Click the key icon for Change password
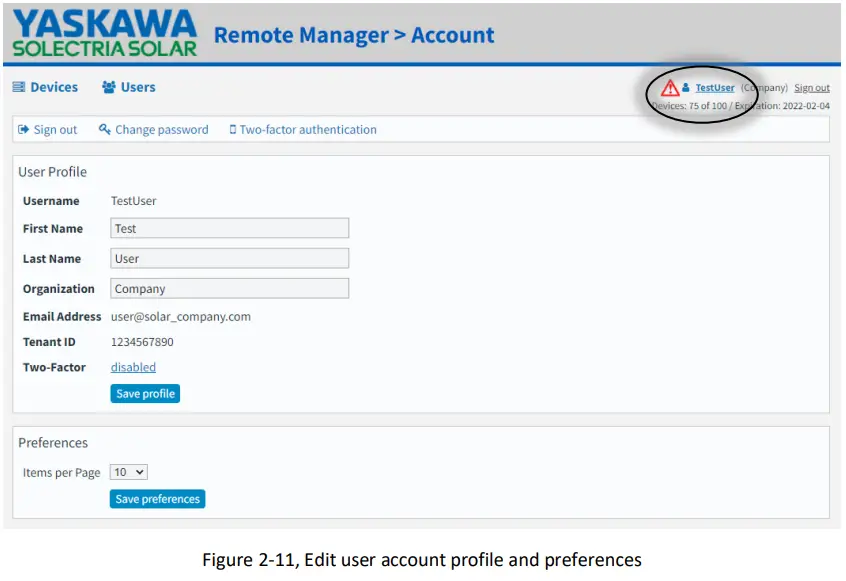Viewport: 846px width, 581px height. pos(105,129)
